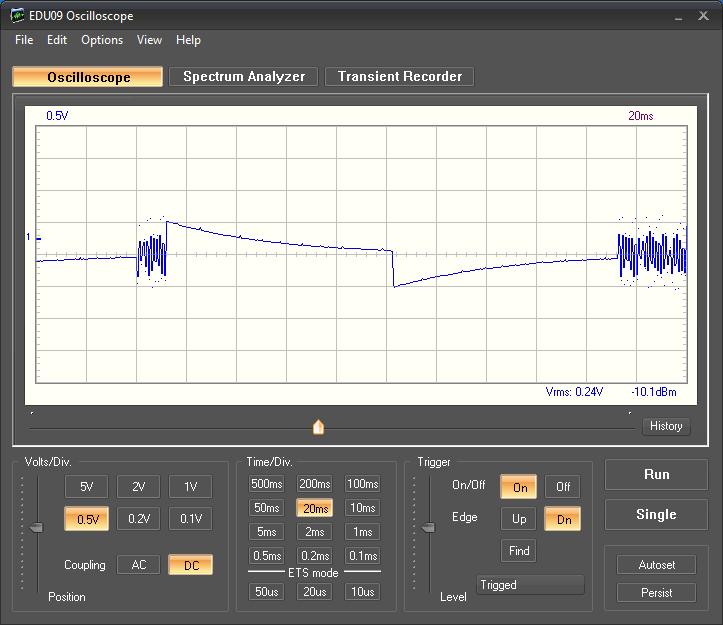Switch to the Transient Recorder tab
Viewport: 723px width, 625px height.
[399, 77]
